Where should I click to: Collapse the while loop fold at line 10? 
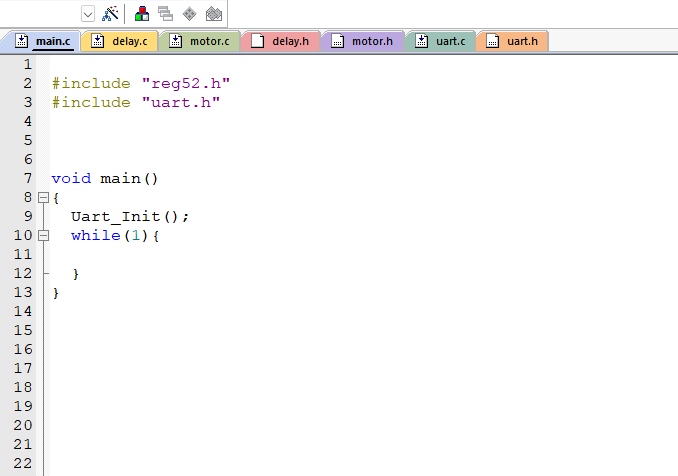tap(43, 236)
